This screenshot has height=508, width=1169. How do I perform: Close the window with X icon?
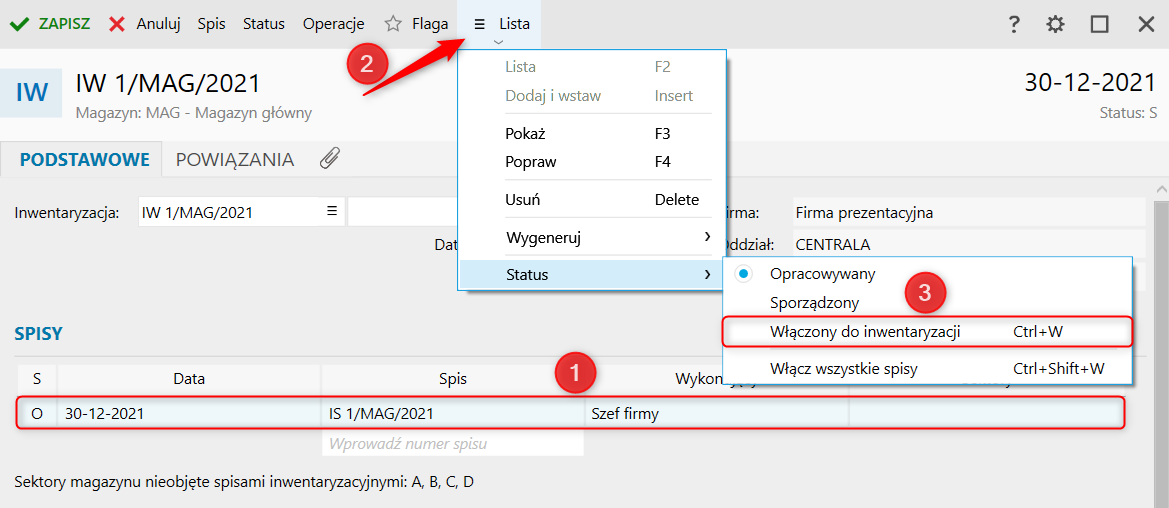(1147, 24)
